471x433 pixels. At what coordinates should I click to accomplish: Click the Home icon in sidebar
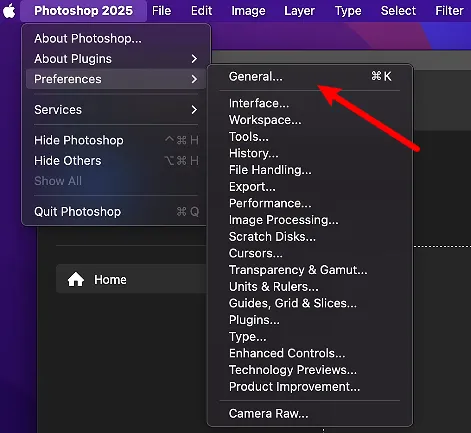[76, 279]
